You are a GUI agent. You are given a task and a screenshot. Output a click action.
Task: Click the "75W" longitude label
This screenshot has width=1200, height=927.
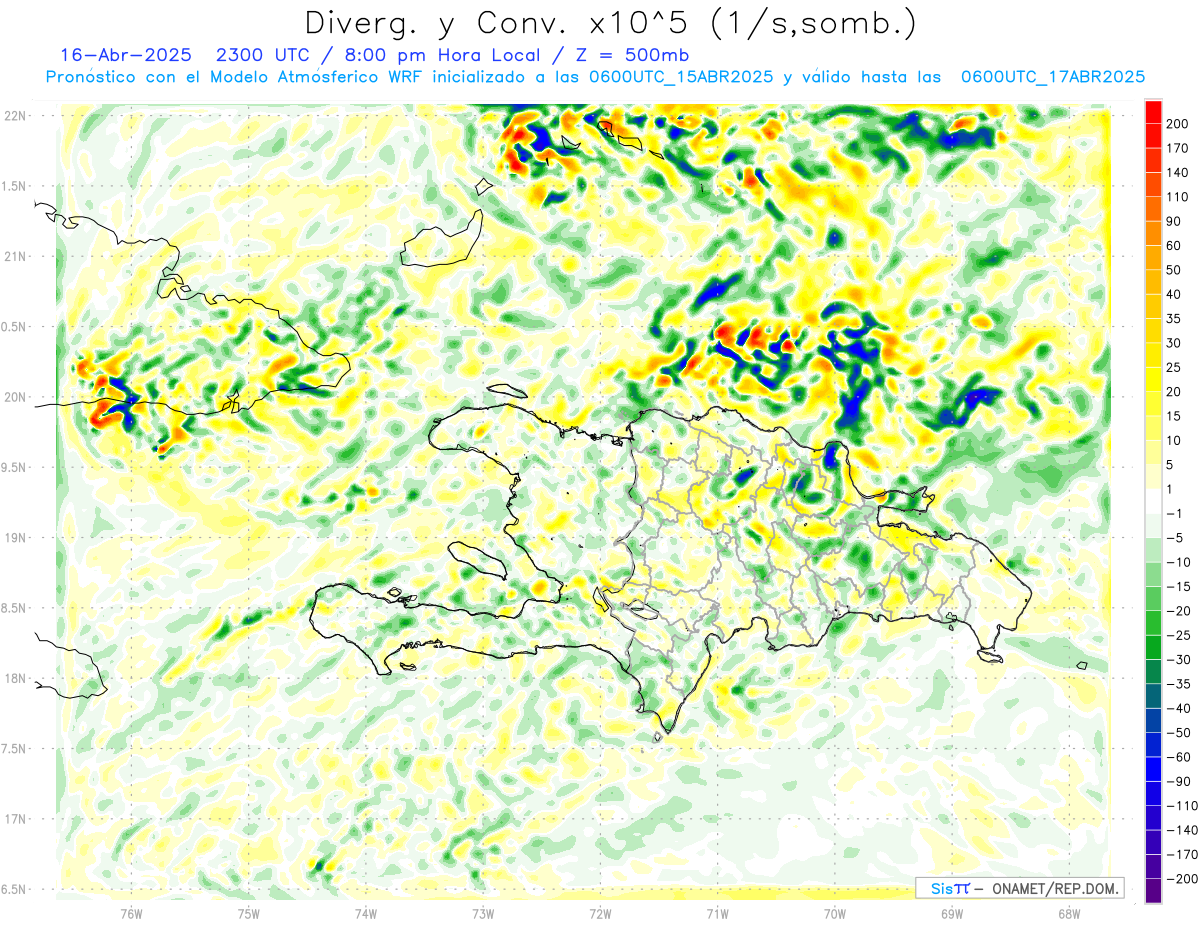click(248, 914)
